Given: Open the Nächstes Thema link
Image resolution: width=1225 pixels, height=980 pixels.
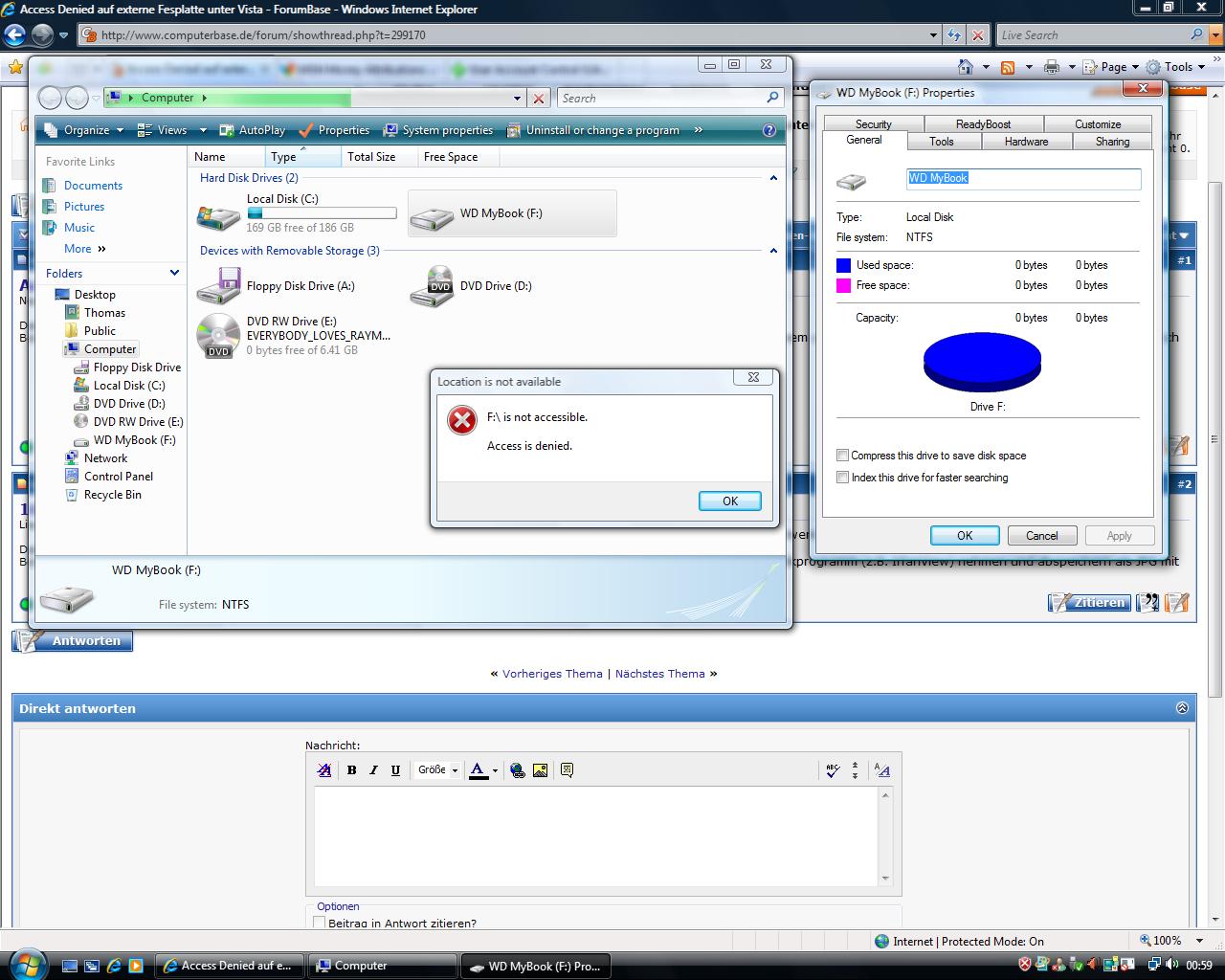Looking at the screenshot, I should pyautogui.click(x=659, y=674).
